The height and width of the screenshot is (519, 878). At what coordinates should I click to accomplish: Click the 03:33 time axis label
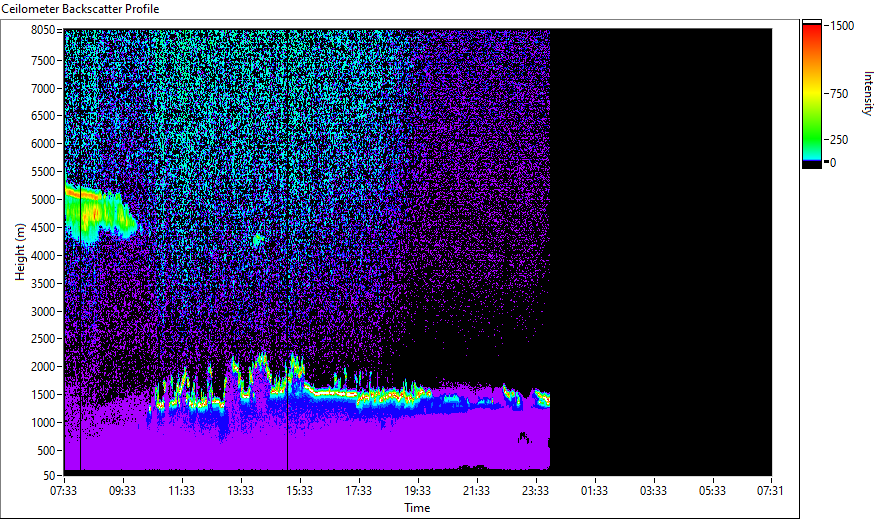point(653,491)
